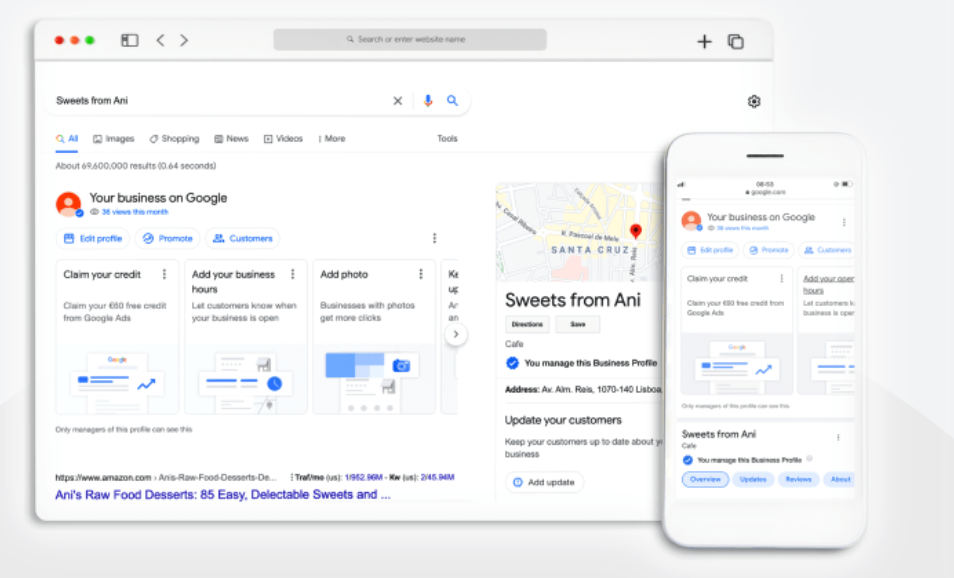
Task: Toggle the browser sidebar icon
Action: tap(129, 40)
